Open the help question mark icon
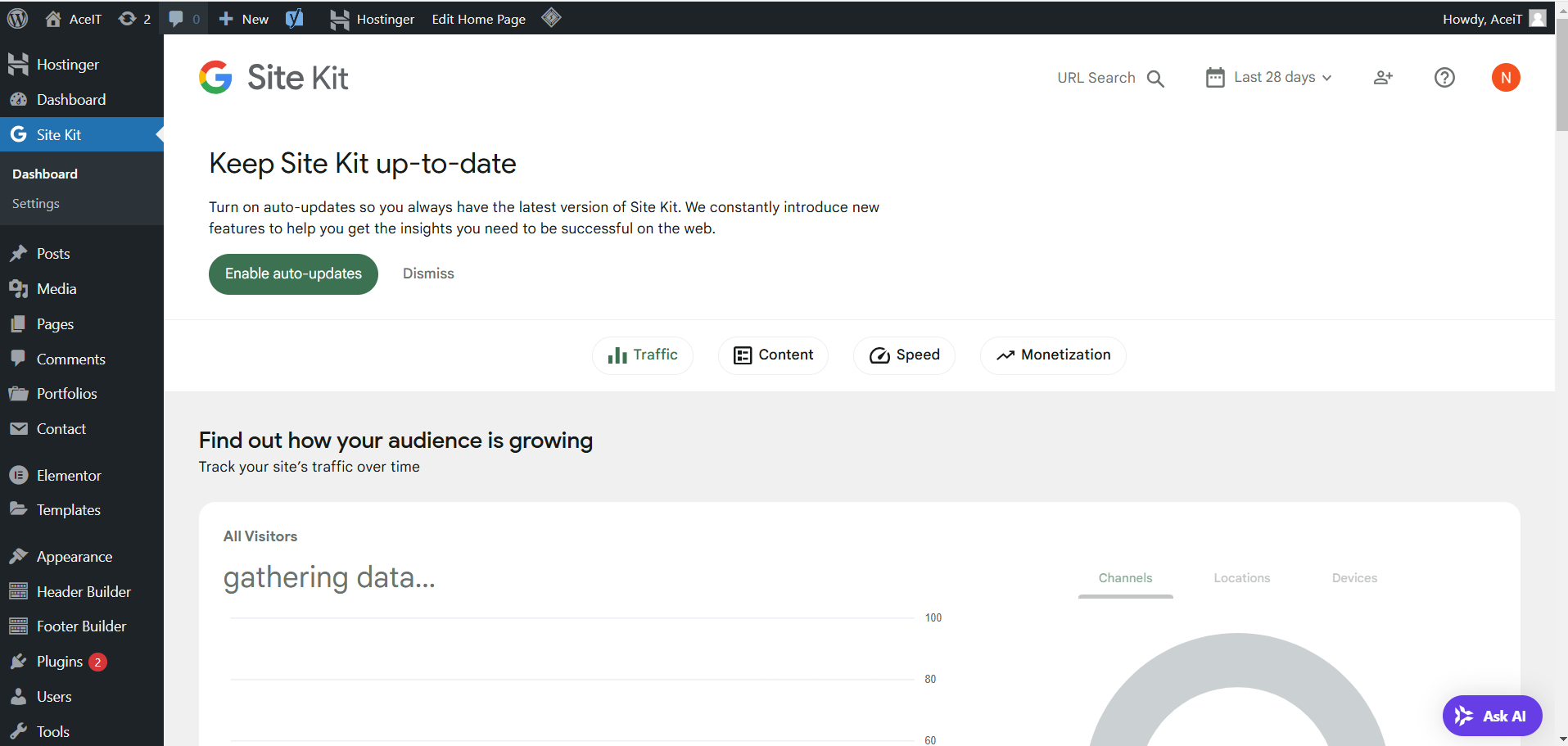 pyautogui.click(x=1444, y=78)
